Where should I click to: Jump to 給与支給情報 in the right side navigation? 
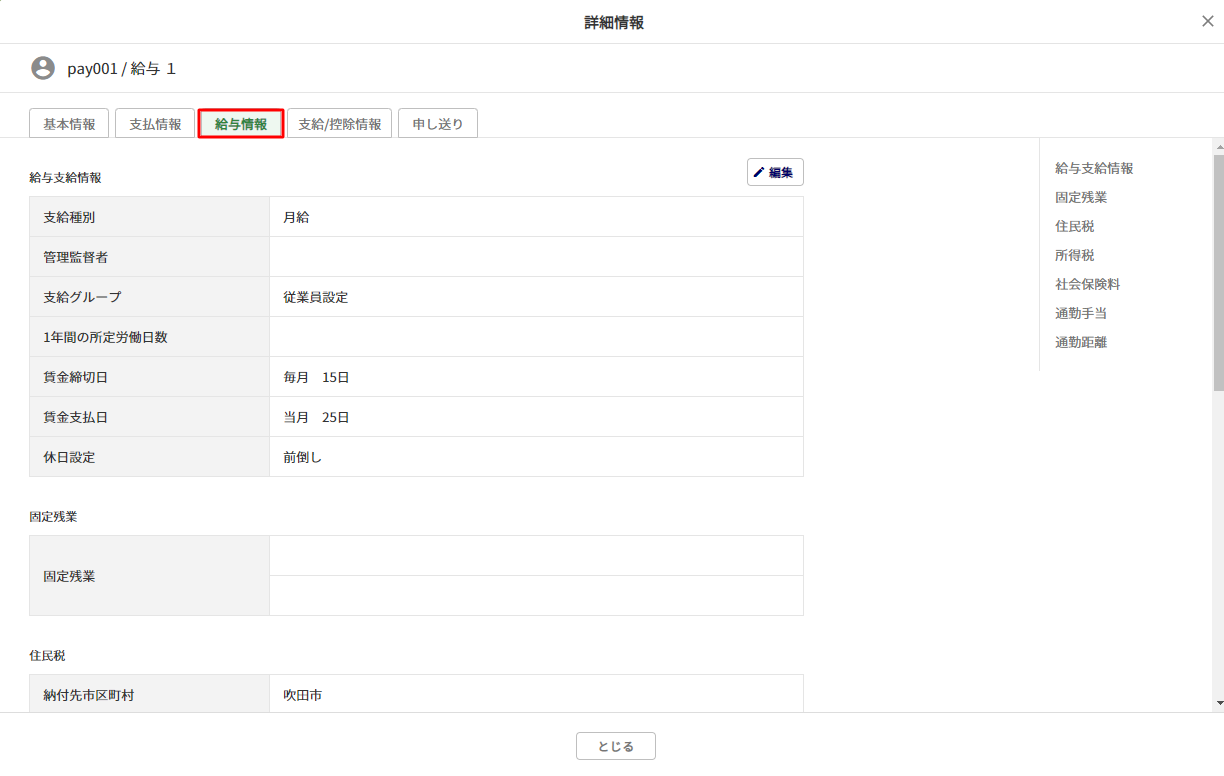[x=1094, y=168]
